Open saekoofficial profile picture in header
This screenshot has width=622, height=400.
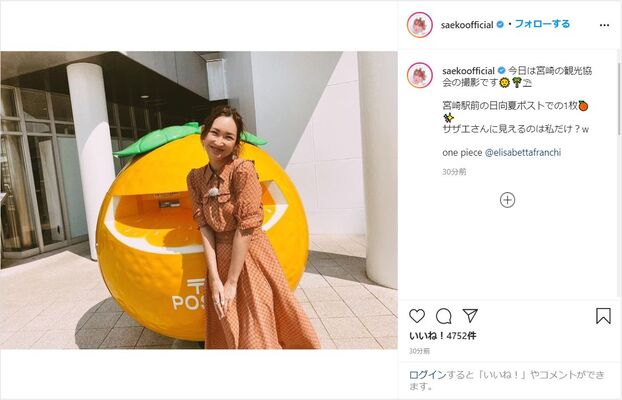(x=420, y=25)
